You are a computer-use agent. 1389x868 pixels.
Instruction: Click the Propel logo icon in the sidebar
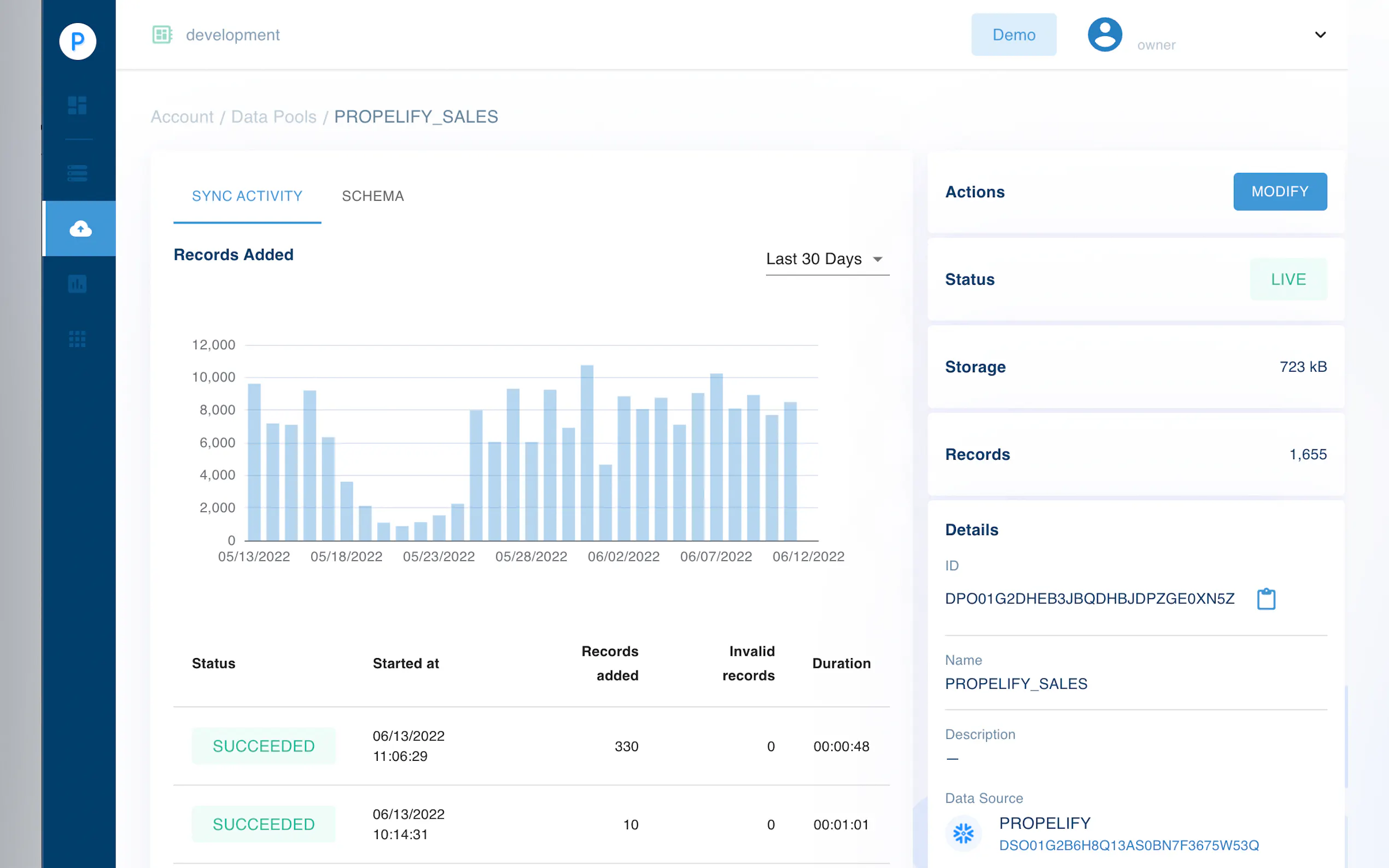(78, 42)
